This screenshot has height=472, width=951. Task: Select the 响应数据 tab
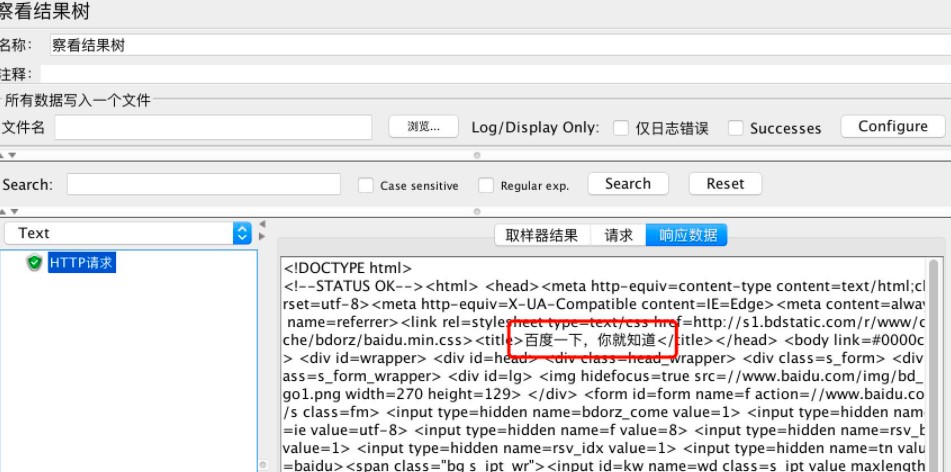687,235
